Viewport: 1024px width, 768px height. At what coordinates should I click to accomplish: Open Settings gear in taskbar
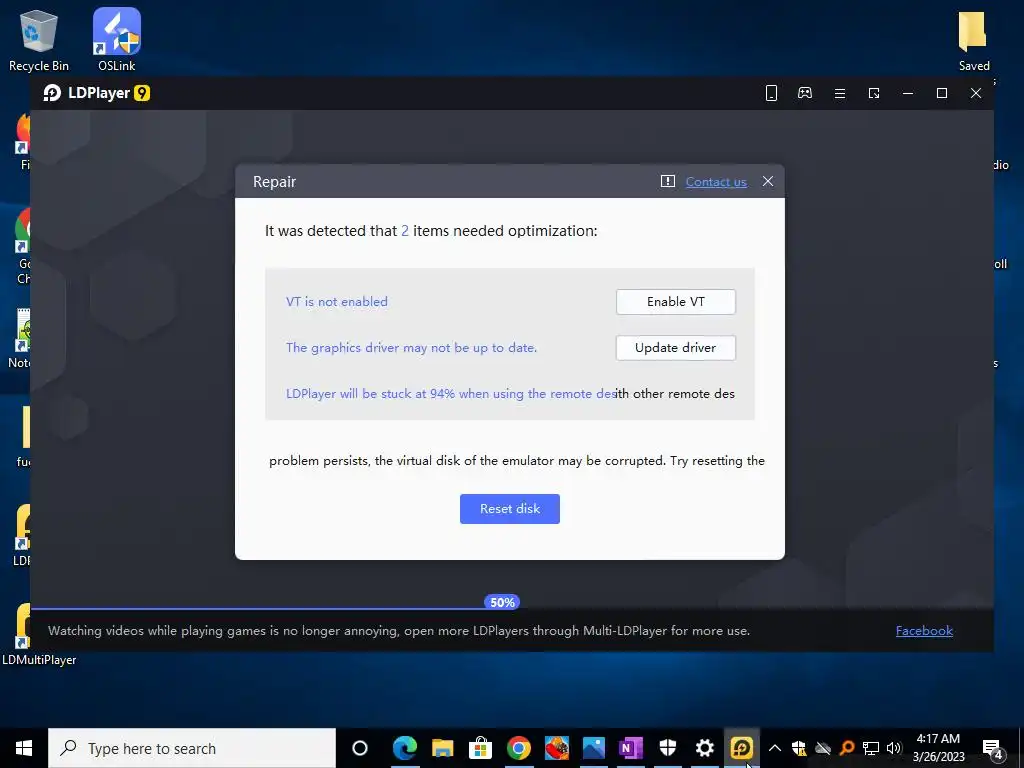tap(705, 748)
